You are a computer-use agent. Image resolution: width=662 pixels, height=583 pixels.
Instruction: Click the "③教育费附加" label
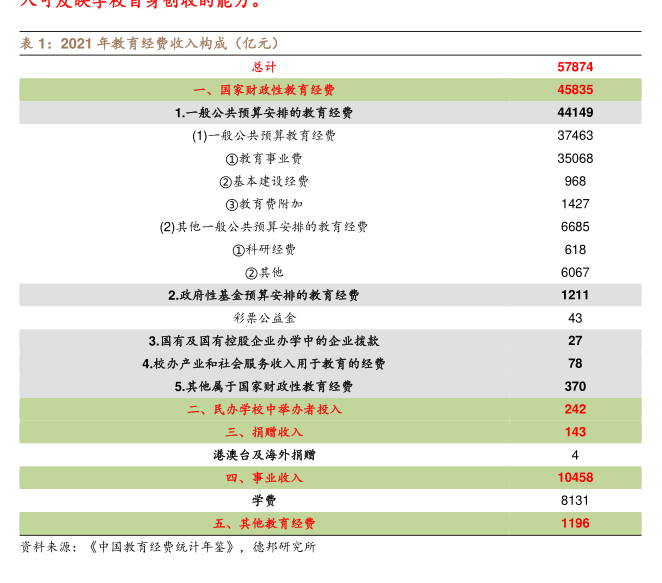(x=264, y=204)
